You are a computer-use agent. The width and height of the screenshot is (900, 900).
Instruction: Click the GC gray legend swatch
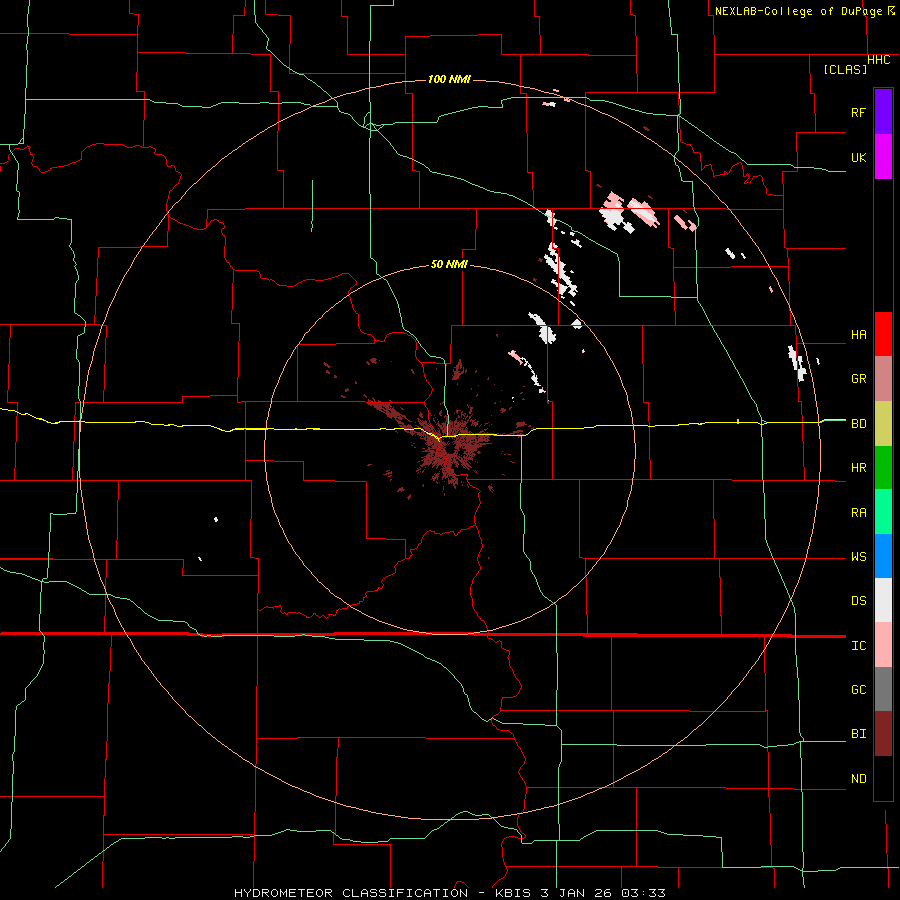pyautogui.click(x=883, y=689)
